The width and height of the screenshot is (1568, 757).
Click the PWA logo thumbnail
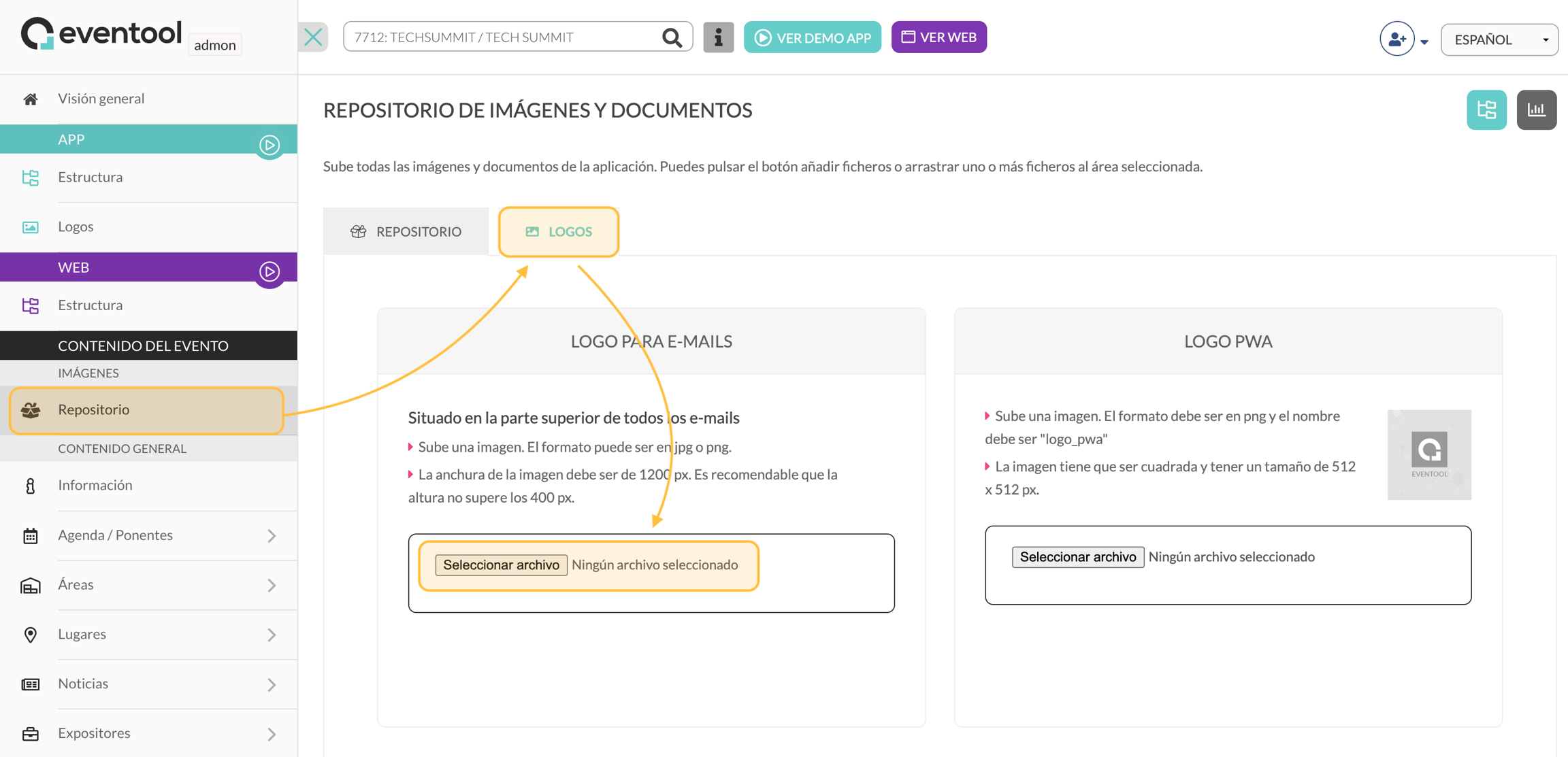[1429, 454]
